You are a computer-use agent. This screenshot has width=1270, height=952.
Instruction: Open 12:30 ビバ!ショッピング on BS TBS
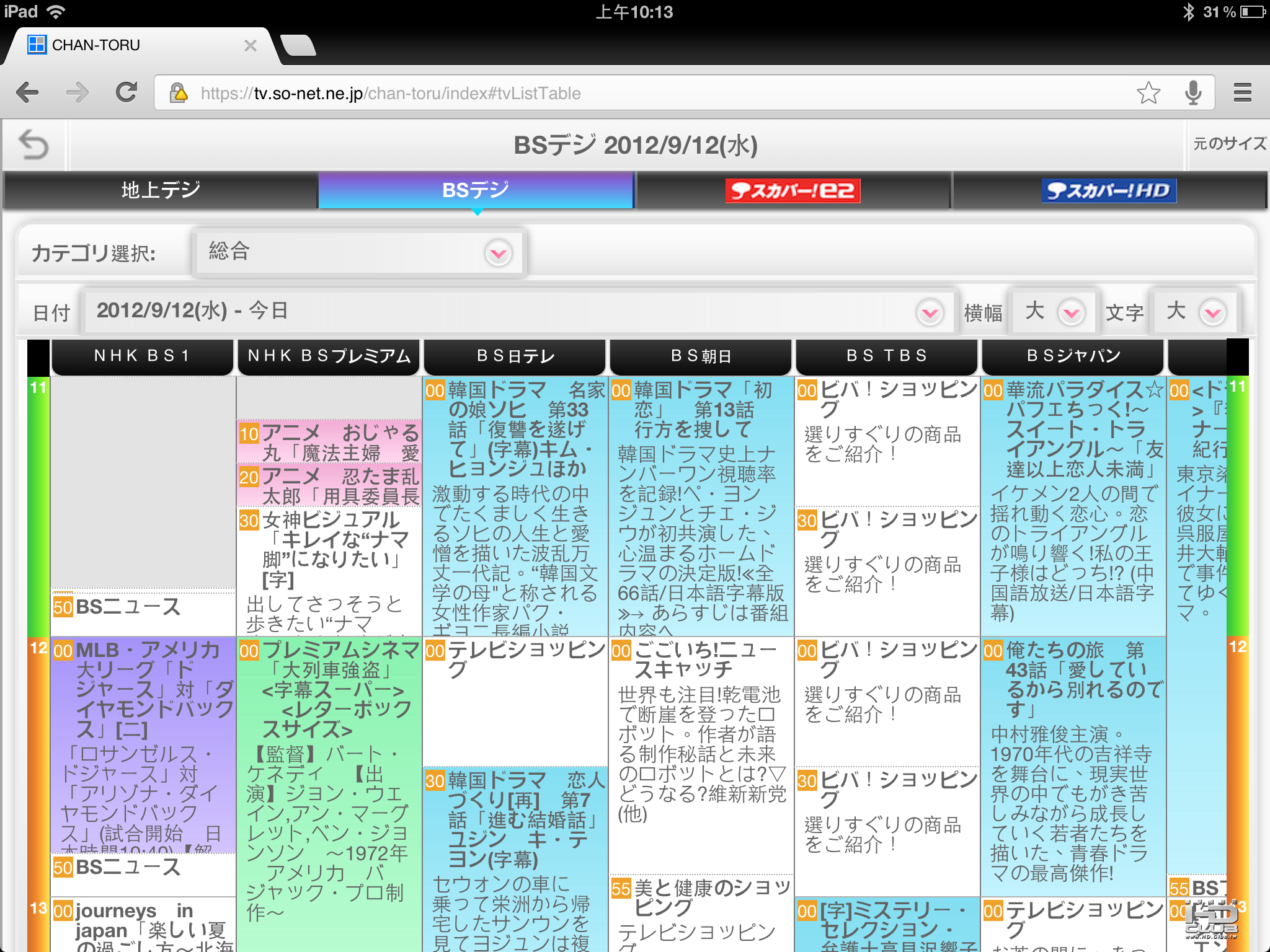pos(887,832)
